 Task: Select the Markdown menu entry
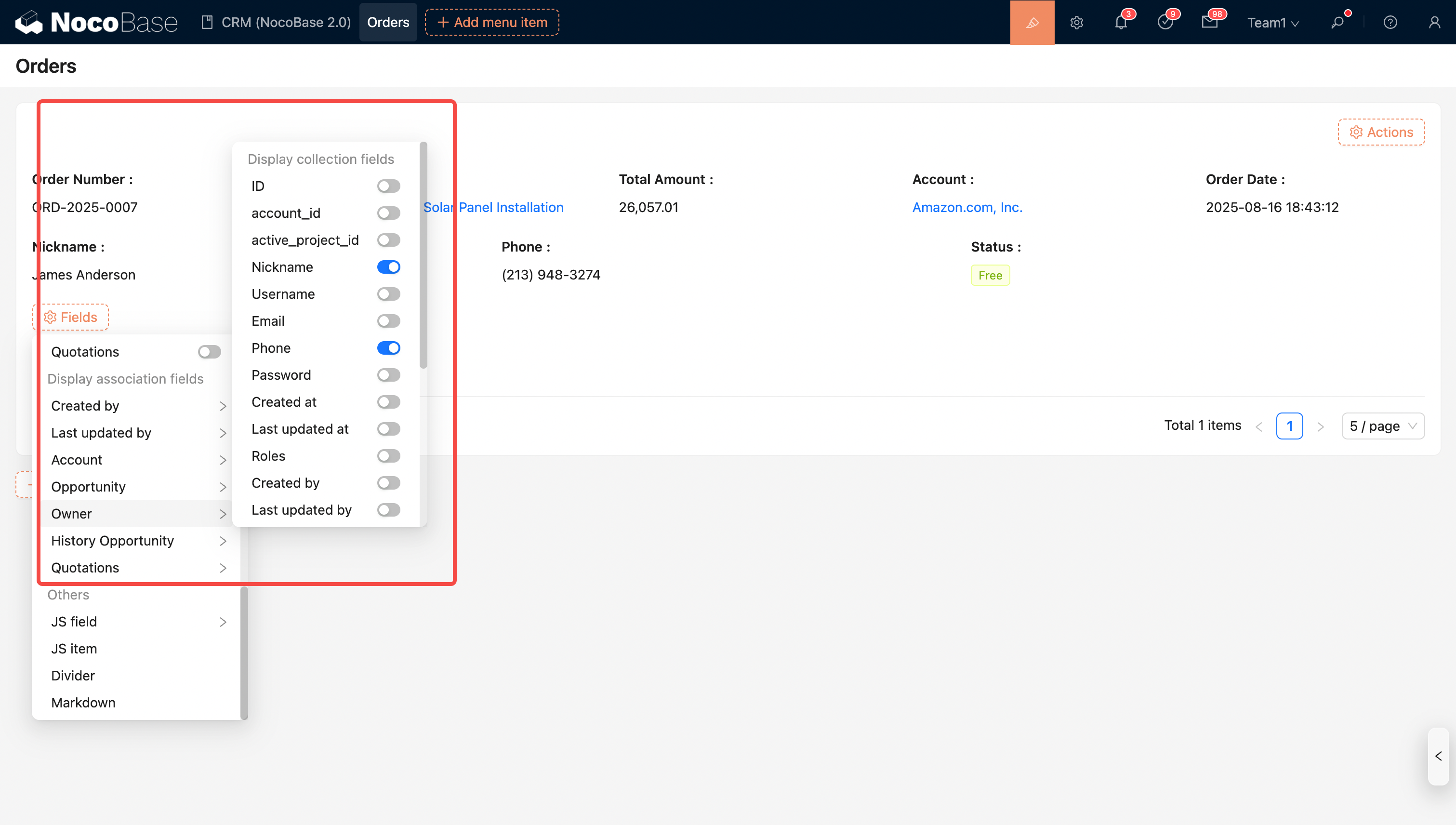tap(83, 703)
